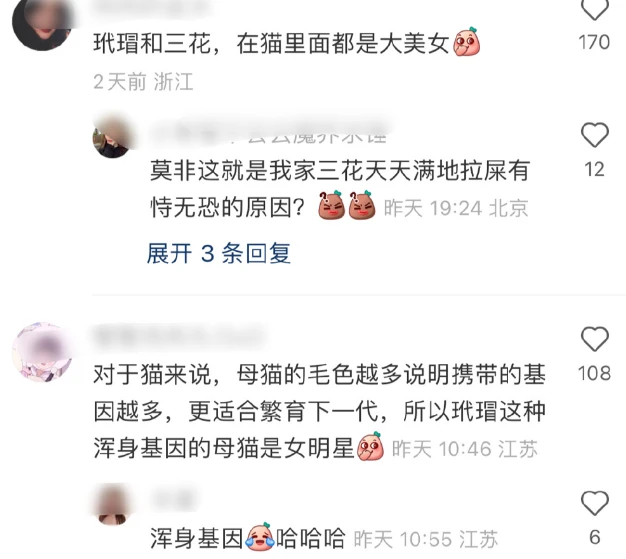Expand 展开 3 条回复 replies
The image size is (626, 559).
(x=218, y=253)
